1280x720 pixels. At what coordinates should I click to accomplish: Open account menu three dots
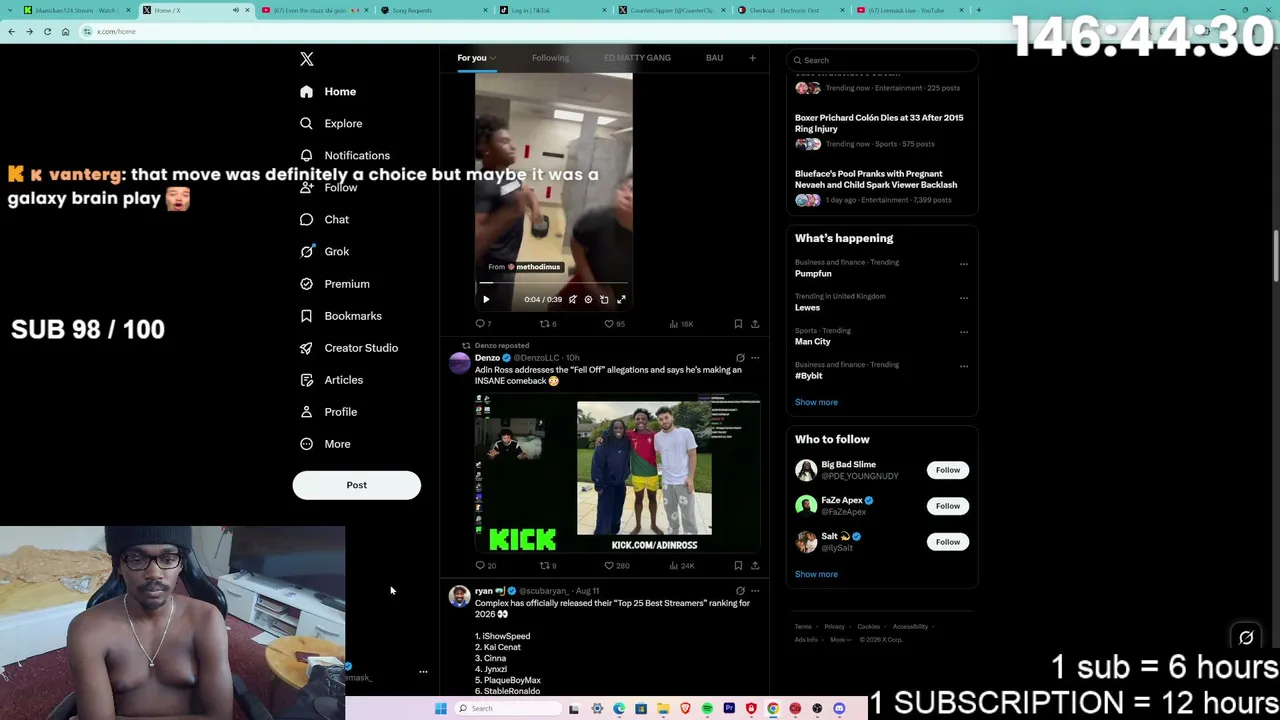[x=423, y=672]
